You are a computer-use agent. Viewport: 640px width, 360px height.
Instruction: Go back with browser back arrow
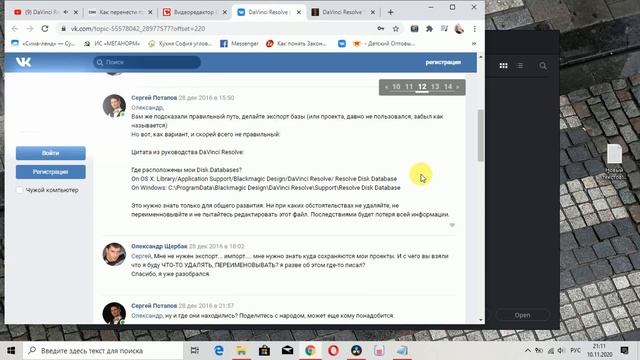15,29
